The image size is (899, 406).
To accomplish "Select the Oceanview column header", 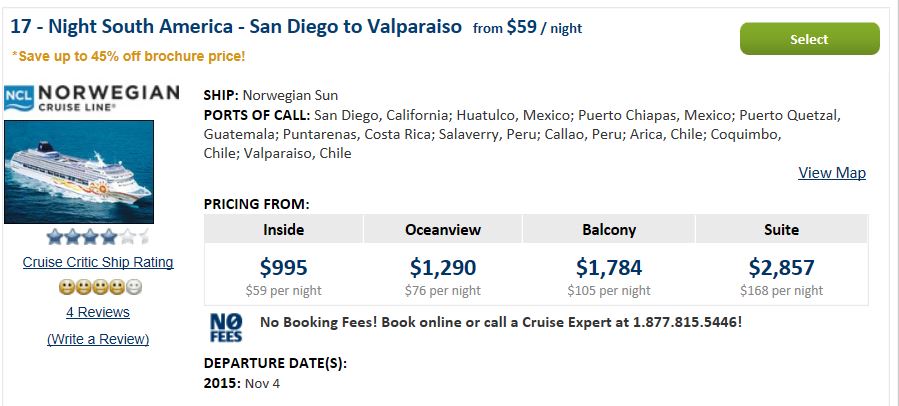I will coord(443,229).
